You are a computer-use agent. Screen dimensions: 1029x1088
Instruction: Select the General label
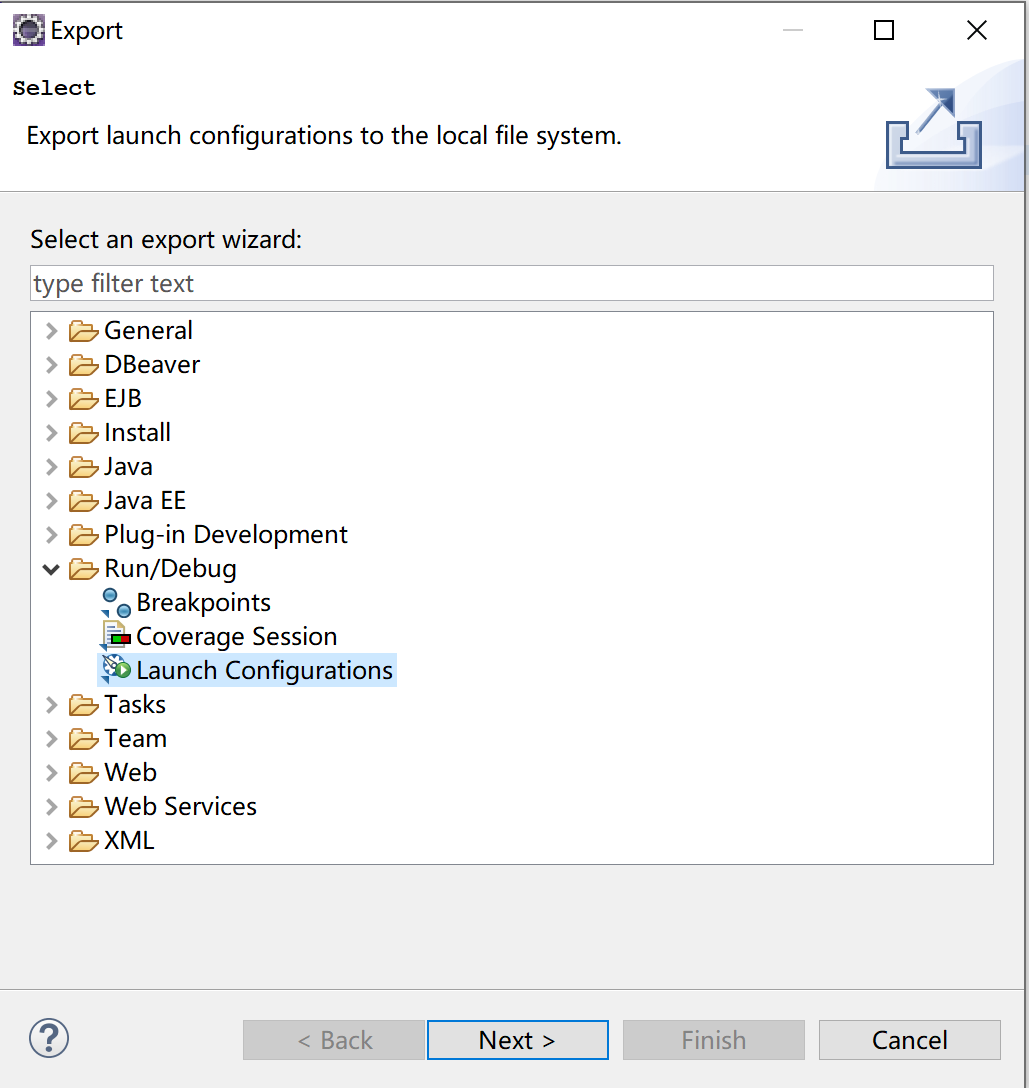point(148,330)
